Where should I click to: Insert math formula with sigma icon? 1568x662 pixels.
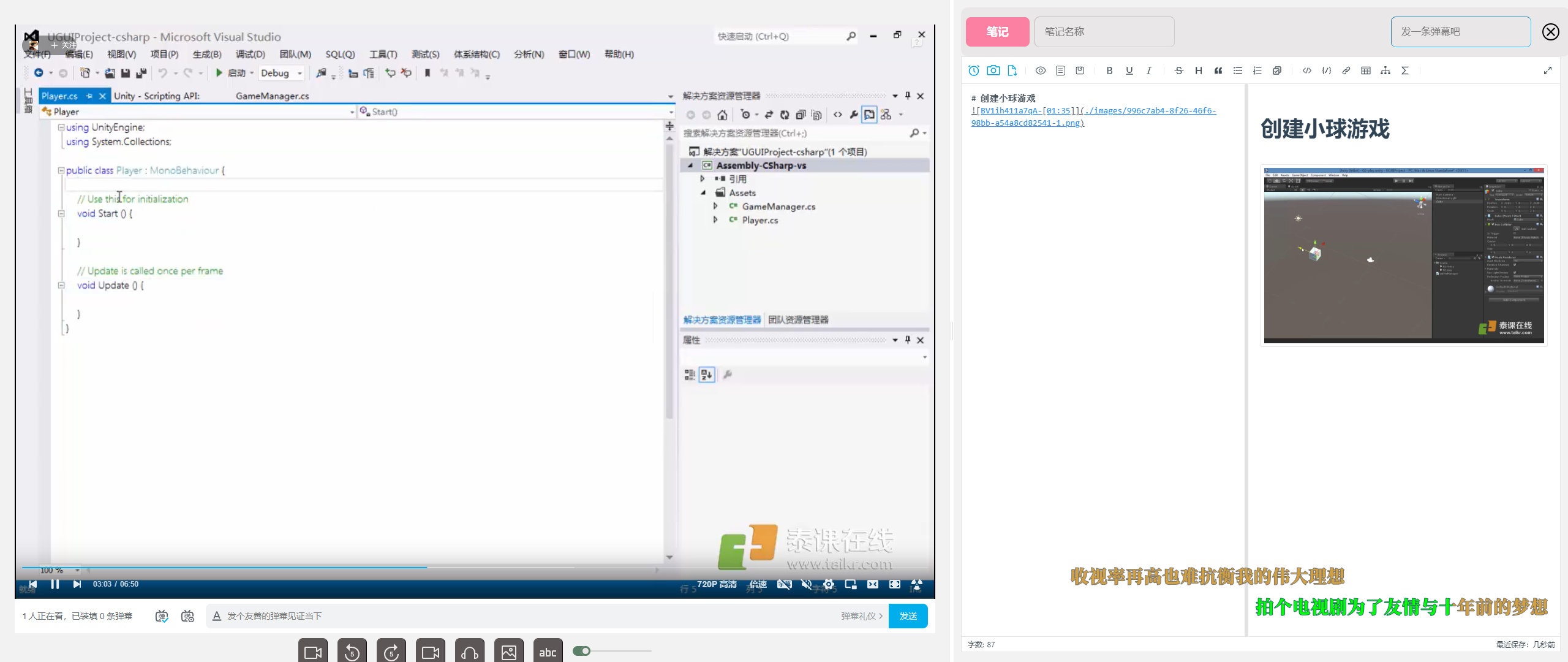[1404, 70]
